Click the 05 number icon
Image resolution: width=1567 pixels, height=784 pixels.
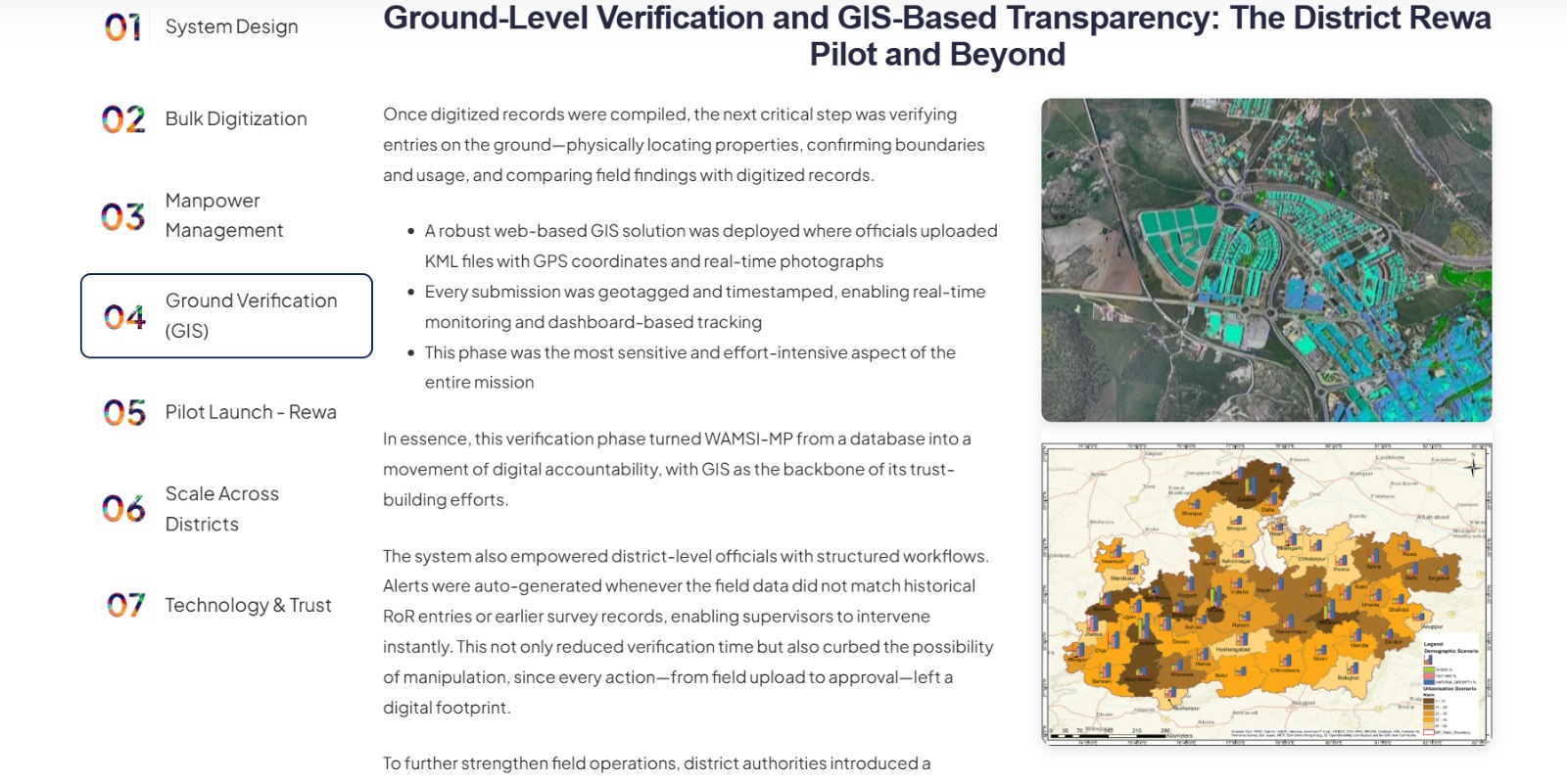point(124,413)
